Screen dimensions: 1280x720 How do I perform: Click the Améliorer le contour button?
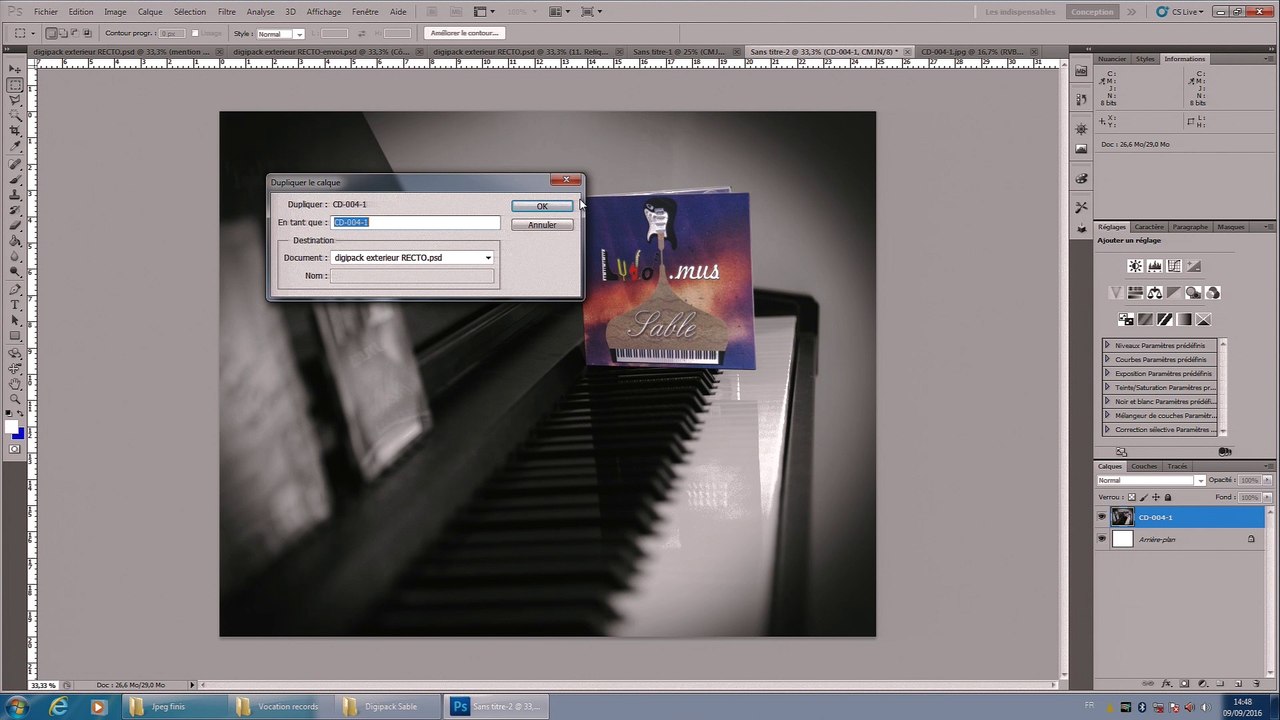tap(464, 33)
